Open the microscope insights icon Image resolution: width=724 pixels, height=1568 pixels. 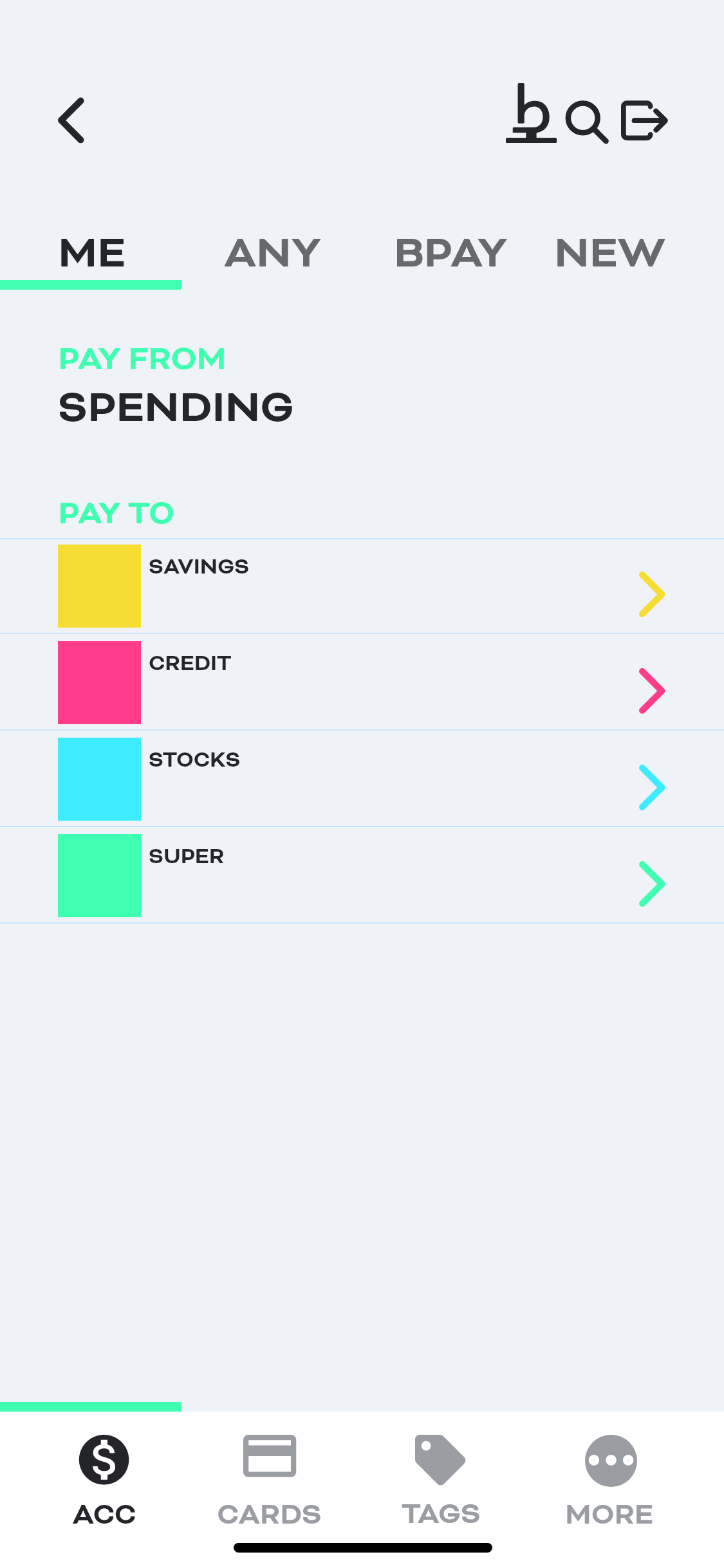(531, 113)
